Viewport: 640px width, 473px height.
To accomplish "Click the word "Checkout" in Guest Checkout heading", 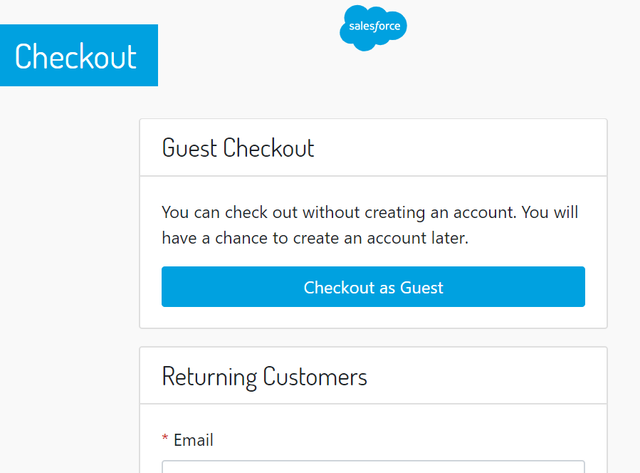I will tap(268, 148).
